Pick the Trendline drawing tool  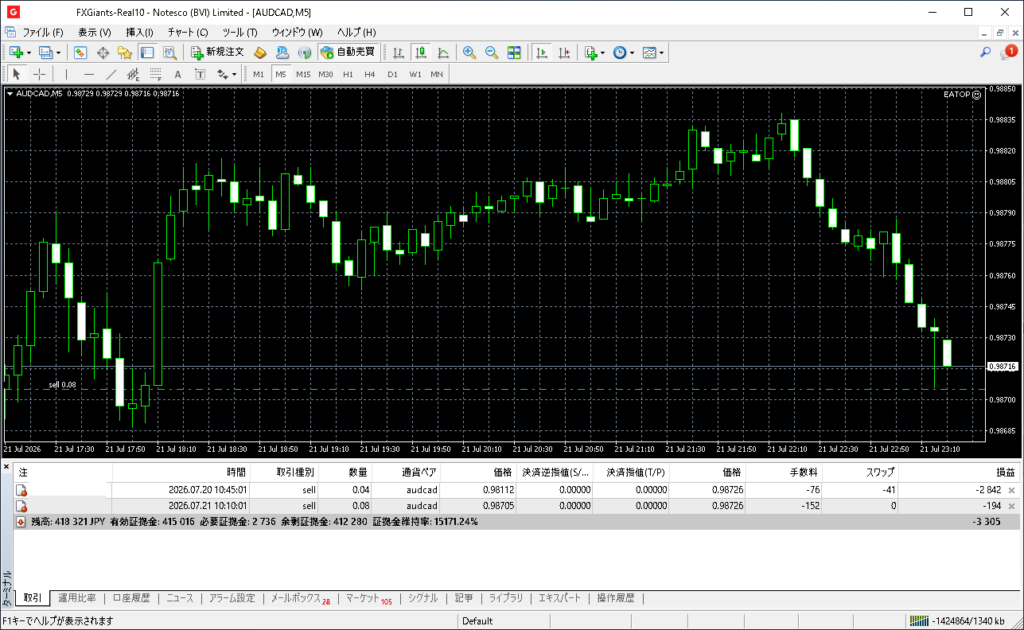click(x=111, y=74)
